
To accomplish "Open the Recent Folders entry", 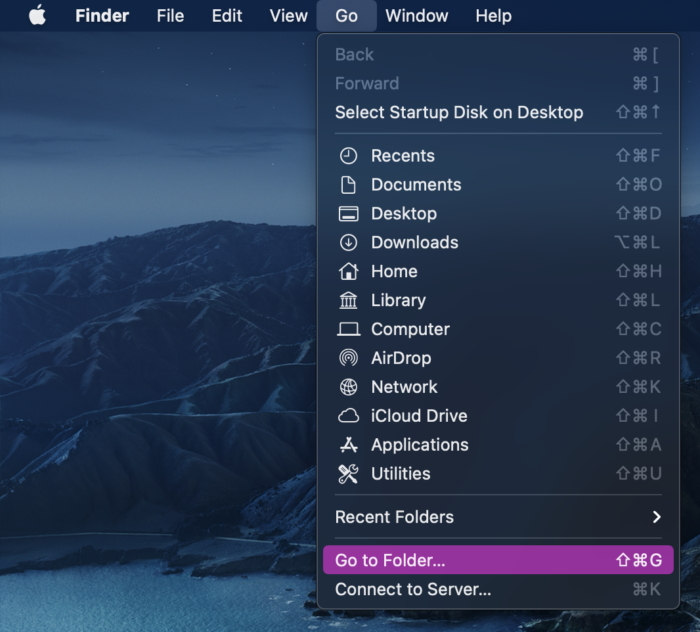I will [x=498, y=517].
